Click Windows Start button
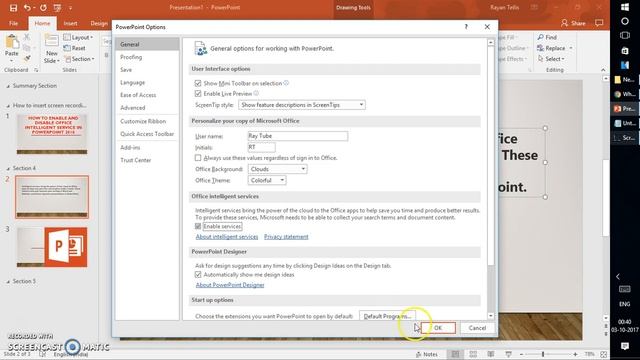 625,7
